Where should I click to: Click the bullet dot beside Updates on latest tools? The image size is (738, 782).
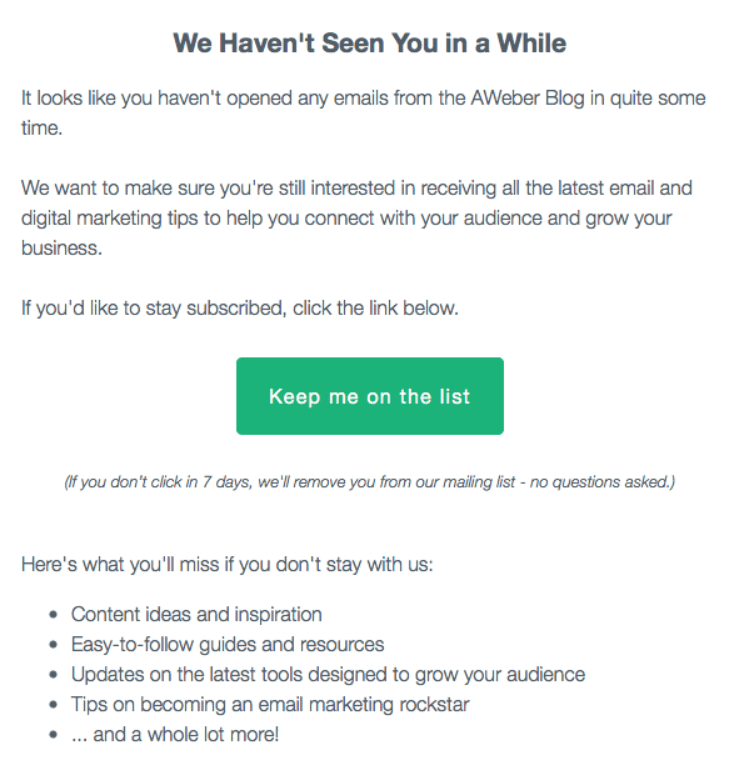pyautogui.click(x=53, y=675)
